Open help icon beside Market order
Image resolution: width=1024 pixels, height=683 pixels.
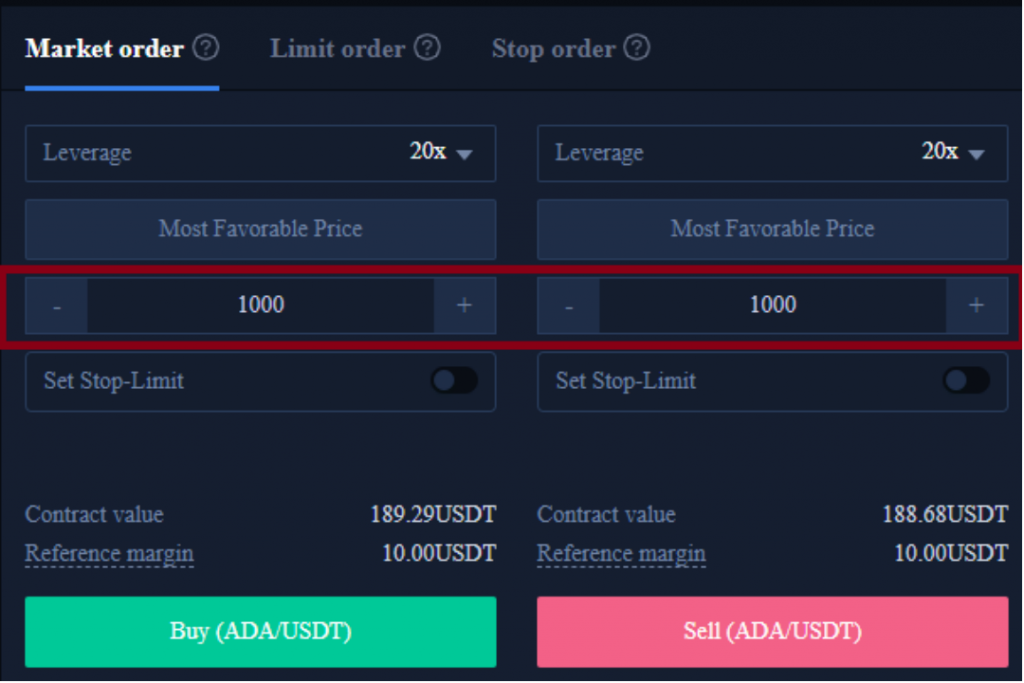click(x=206, y=48)
